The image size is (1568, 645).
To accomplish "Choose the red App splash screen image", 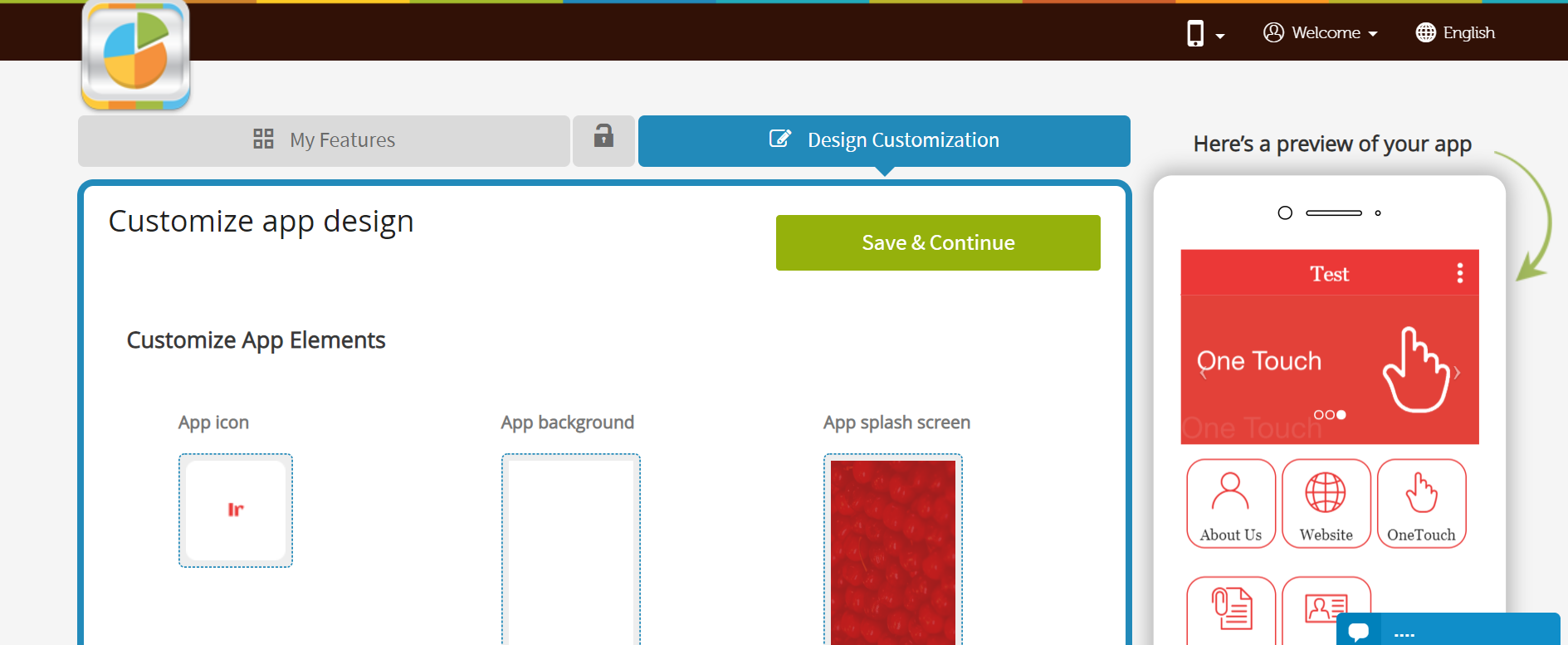I will pos(893,548).
